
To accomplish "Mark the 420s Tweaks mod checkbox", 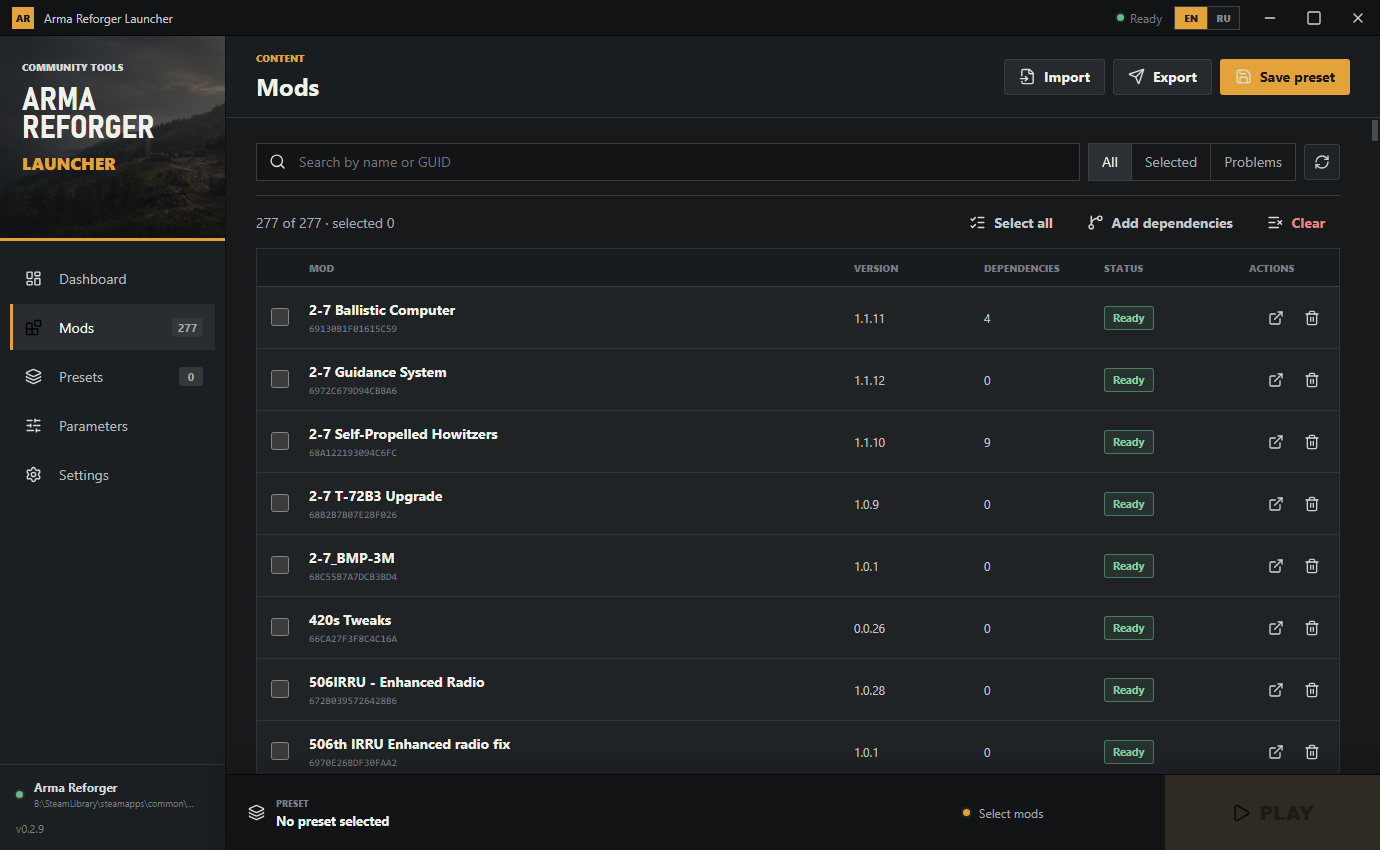I will point(280,627).
